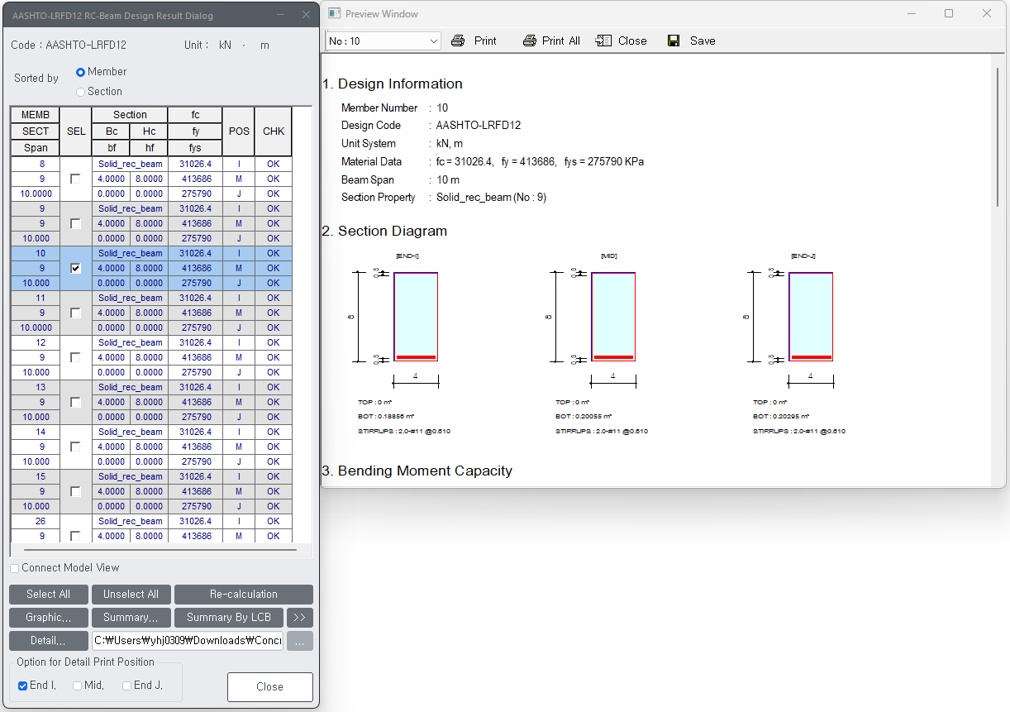The image size is (1010, 712).
Task: Click the Save label in Preview toolbar
Action: [x=703, y=41]
